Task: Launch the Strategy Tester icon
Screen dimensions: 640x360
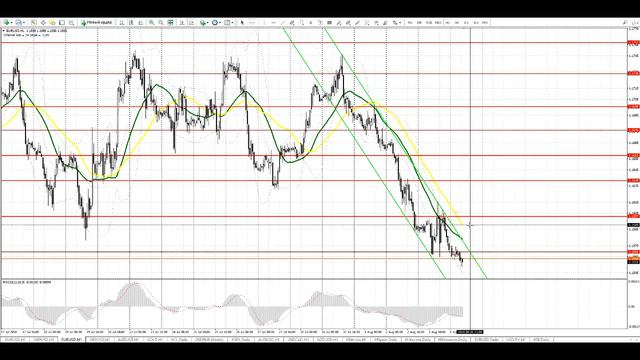Action: coord(71,22)
